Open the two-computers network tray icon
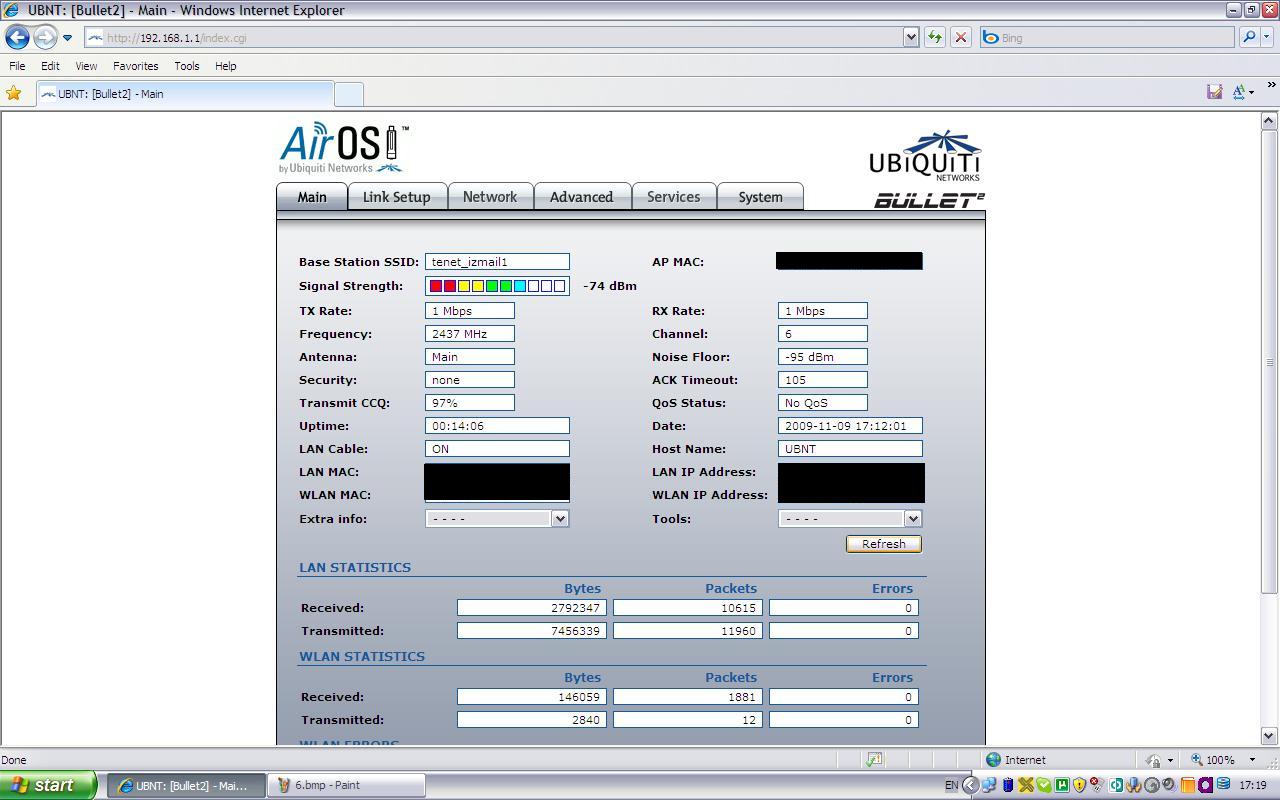Screen dimensions: 1280x800 coord(989,785)
